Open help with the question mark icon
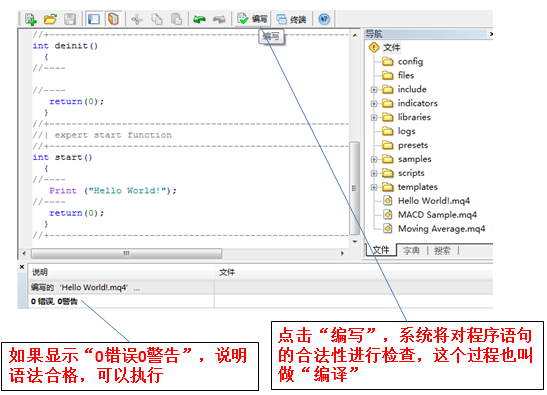The height and width of the screenshot is (395, 547). (324, 19)
